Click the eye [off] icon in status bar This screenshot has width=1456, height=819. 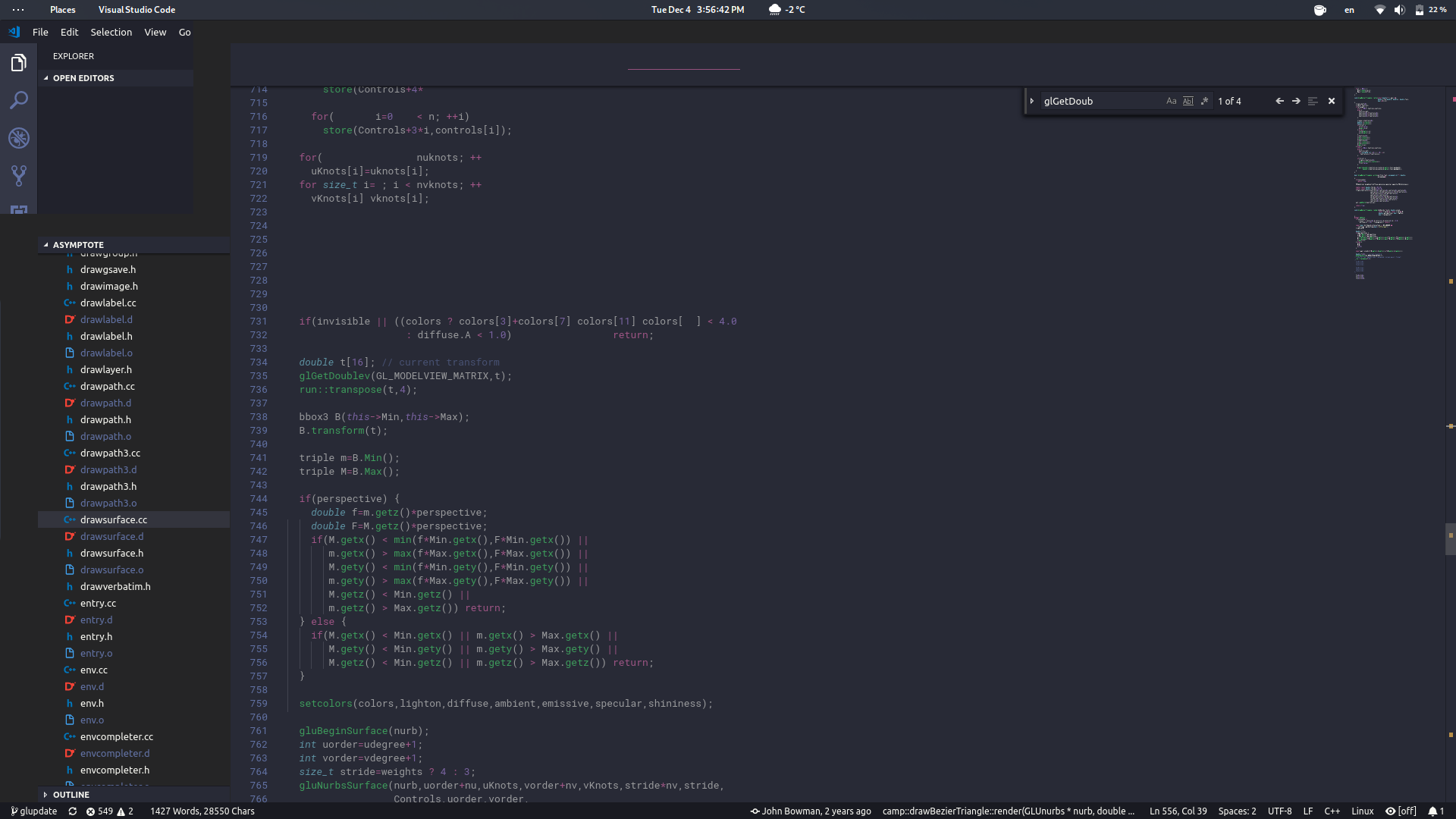tap(1399, 811)
